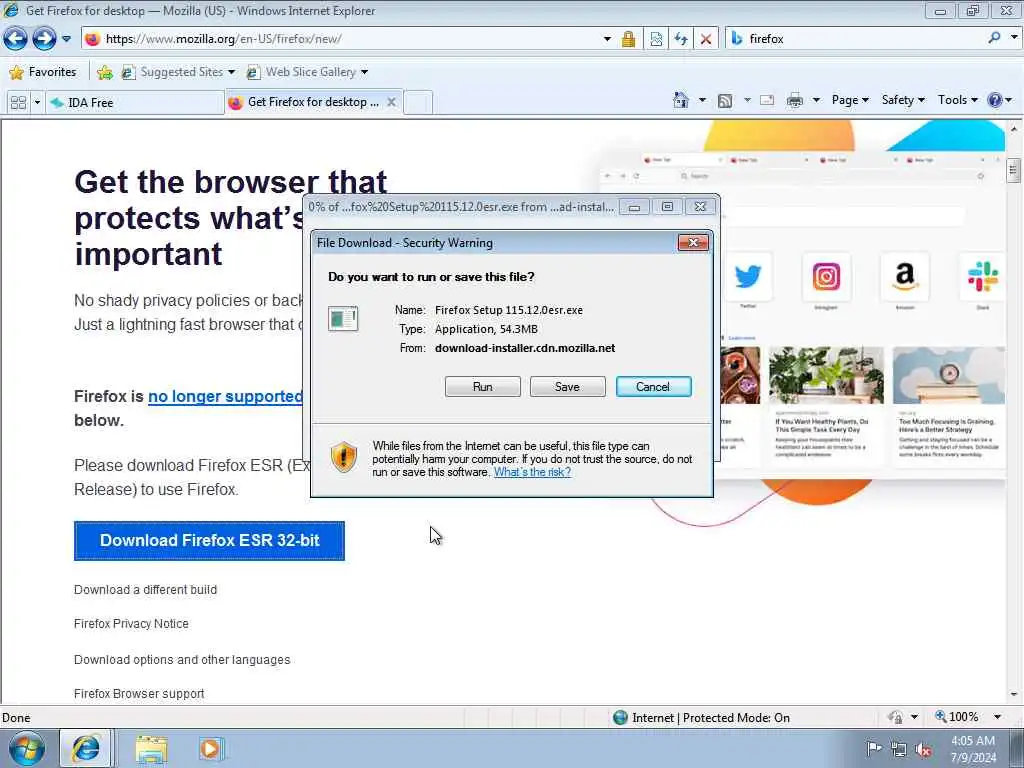This screenshot has height=768, width=1024.
Task: Open a new blank tab
Action: click(418, 103)
